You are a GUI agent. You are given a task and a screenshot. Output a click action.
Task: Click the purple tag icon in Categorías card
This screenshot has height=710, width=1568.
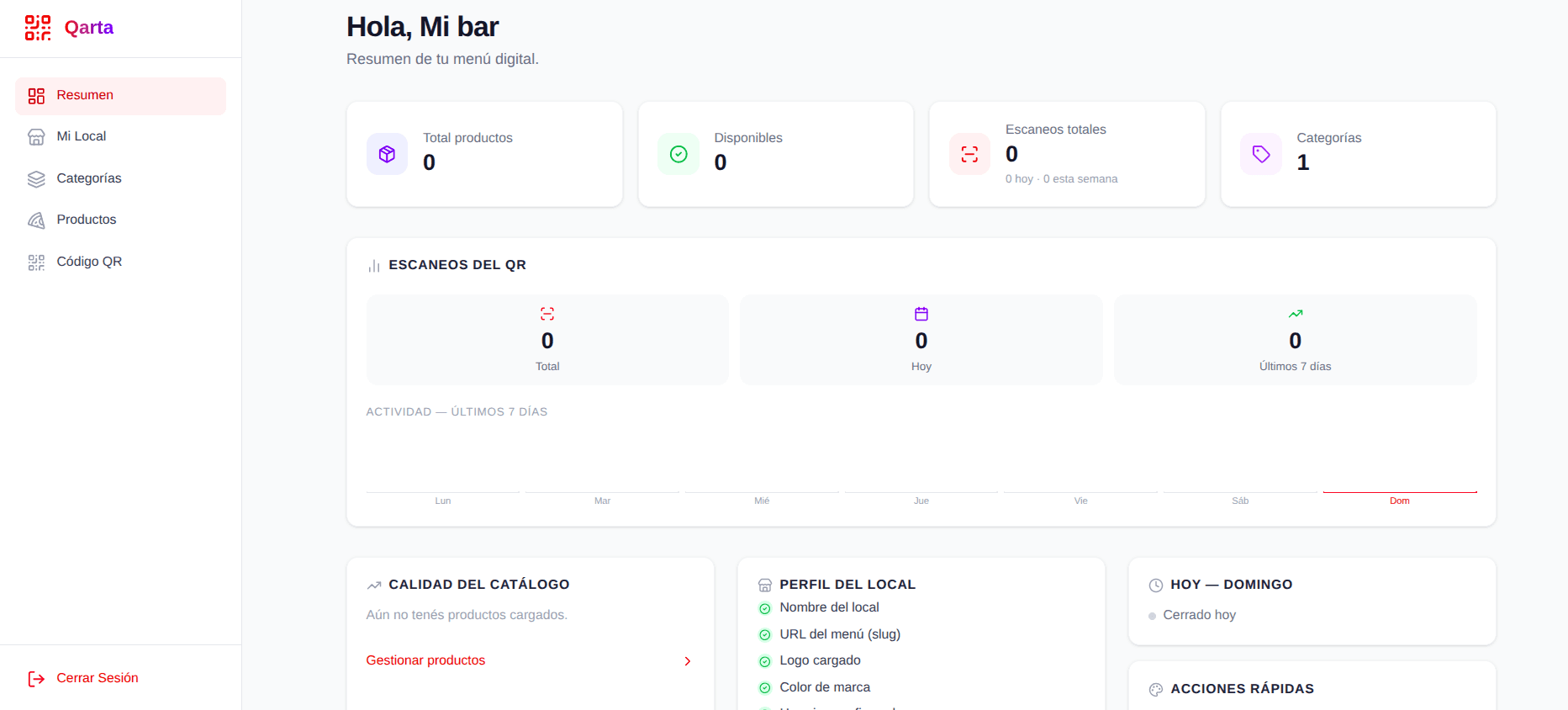(1261, 154)
